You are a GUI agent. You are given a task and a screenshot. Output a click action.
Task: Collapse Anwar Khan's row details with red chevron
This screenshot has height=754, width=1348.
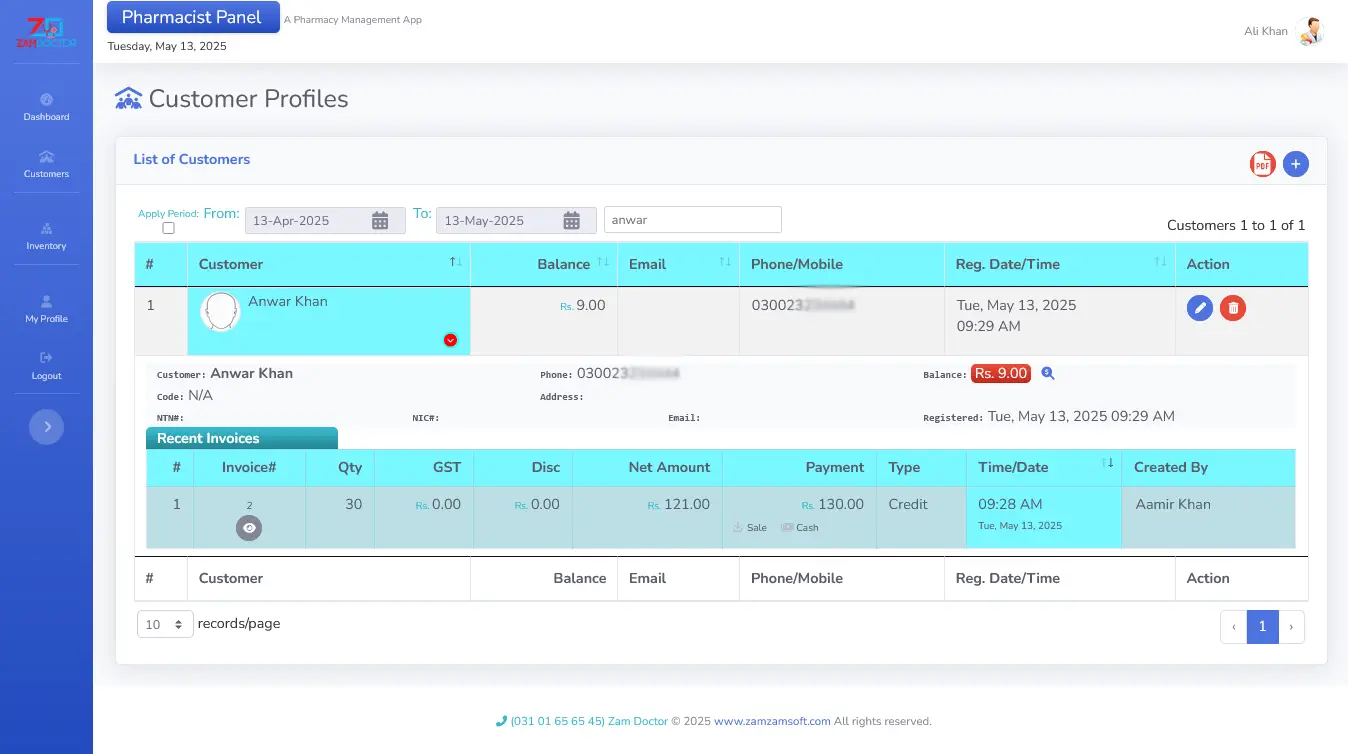tap(450, 340)
